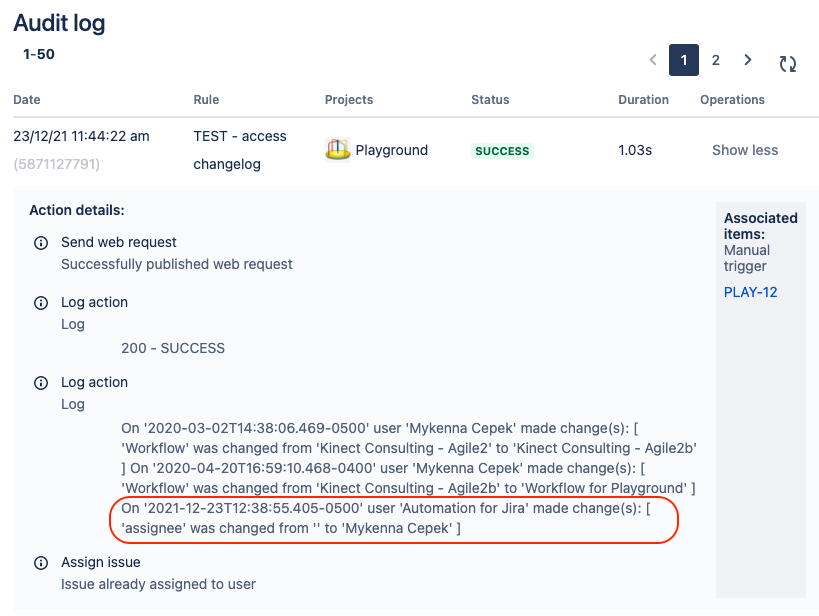Click info icon beside Assign issue

[41, 563]
